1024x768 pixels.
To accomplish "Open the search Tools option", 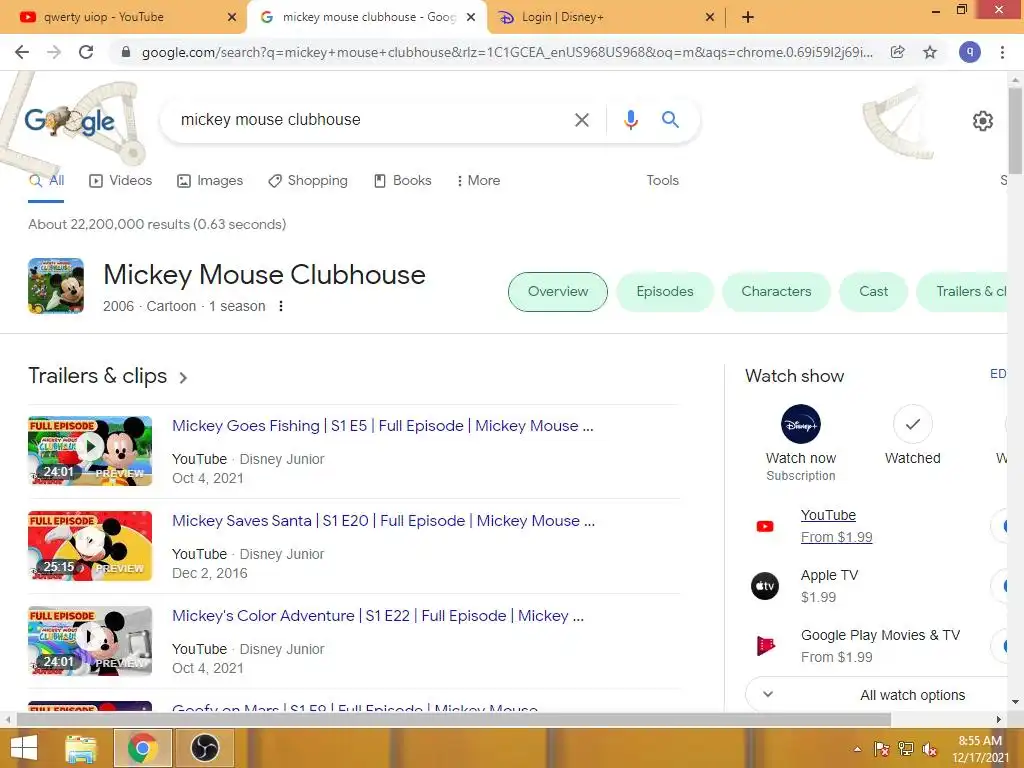I will (x=662, y=181).
